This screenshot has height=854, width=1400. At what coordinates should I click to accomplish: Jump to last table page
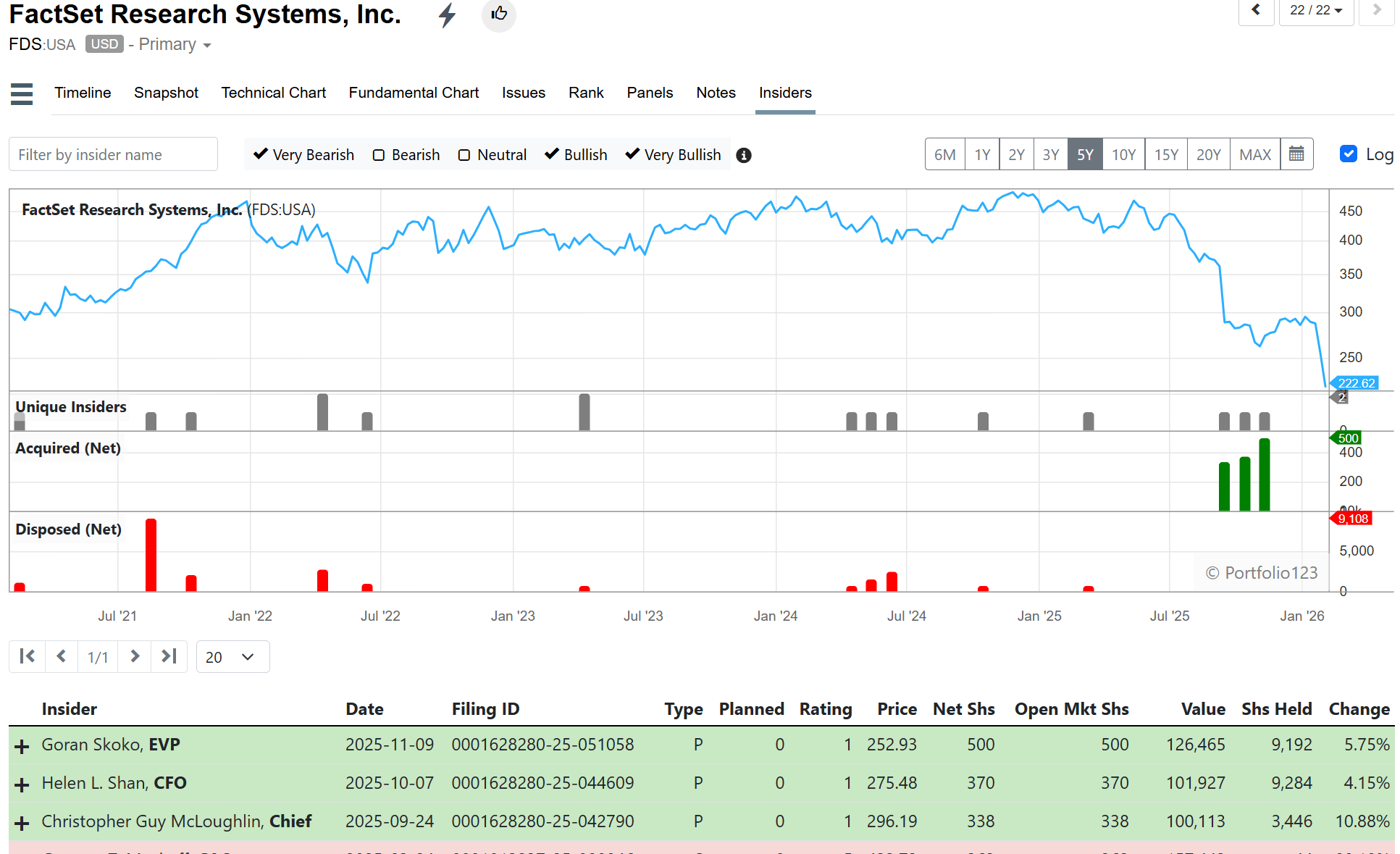(169, 656)
